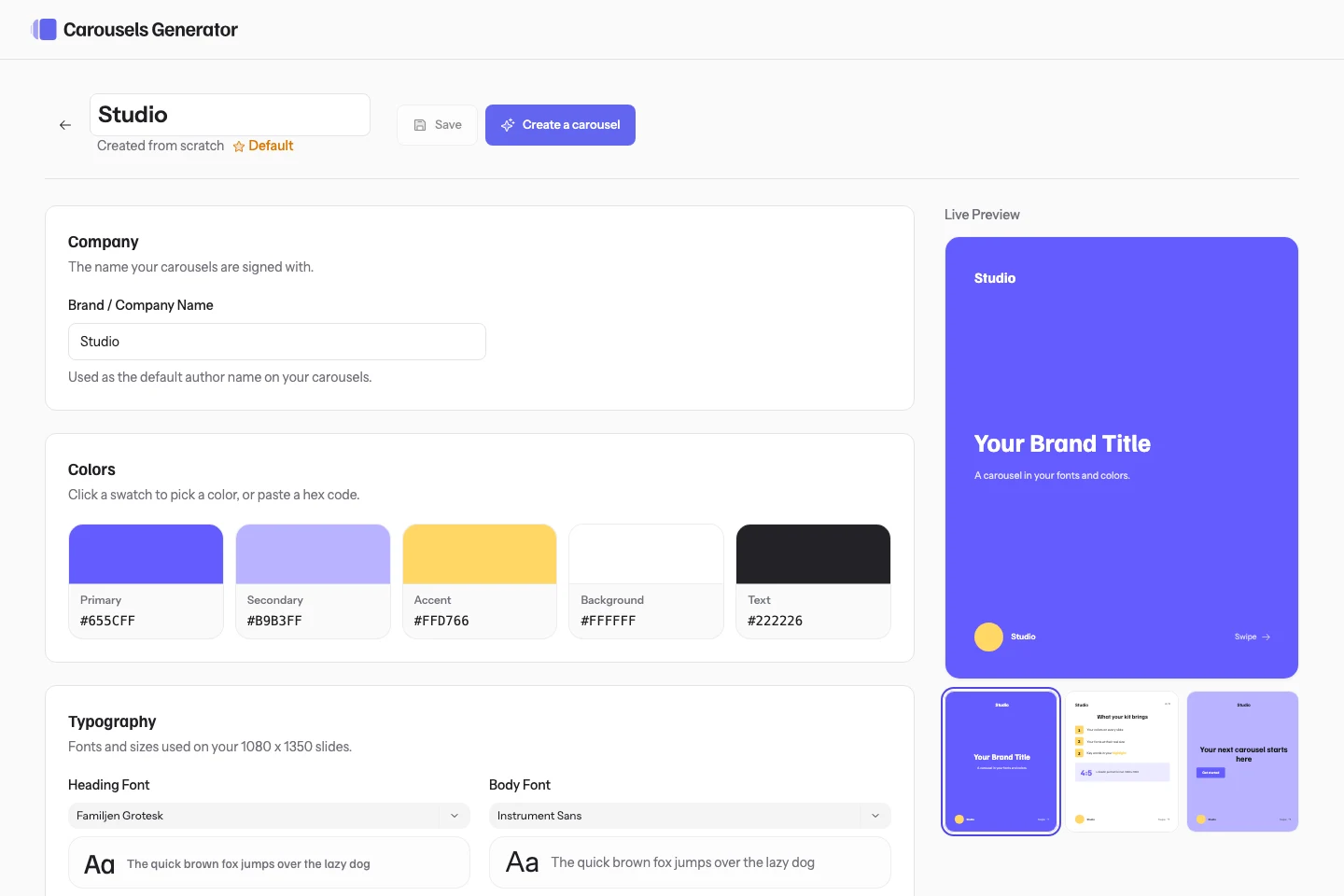Viewport: 1344px width, 896px height.
Task: Select the 'What your kit brings' thumbnail
Action: pos(1122,762)
